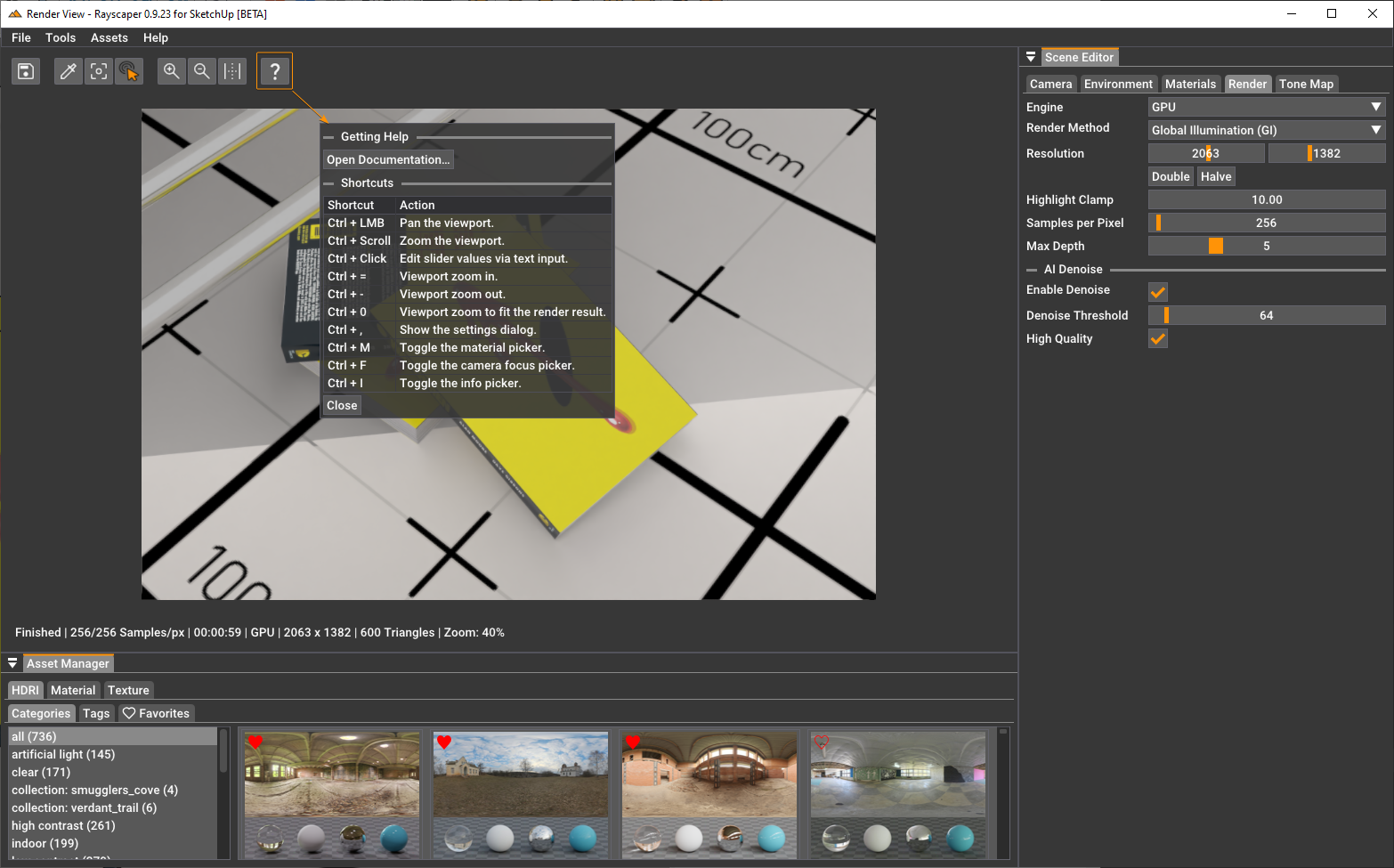Viewport: 1394px width, 868px height.
Task: Collapse the Scene Editor panel arrow
Action: (1031, 57)
